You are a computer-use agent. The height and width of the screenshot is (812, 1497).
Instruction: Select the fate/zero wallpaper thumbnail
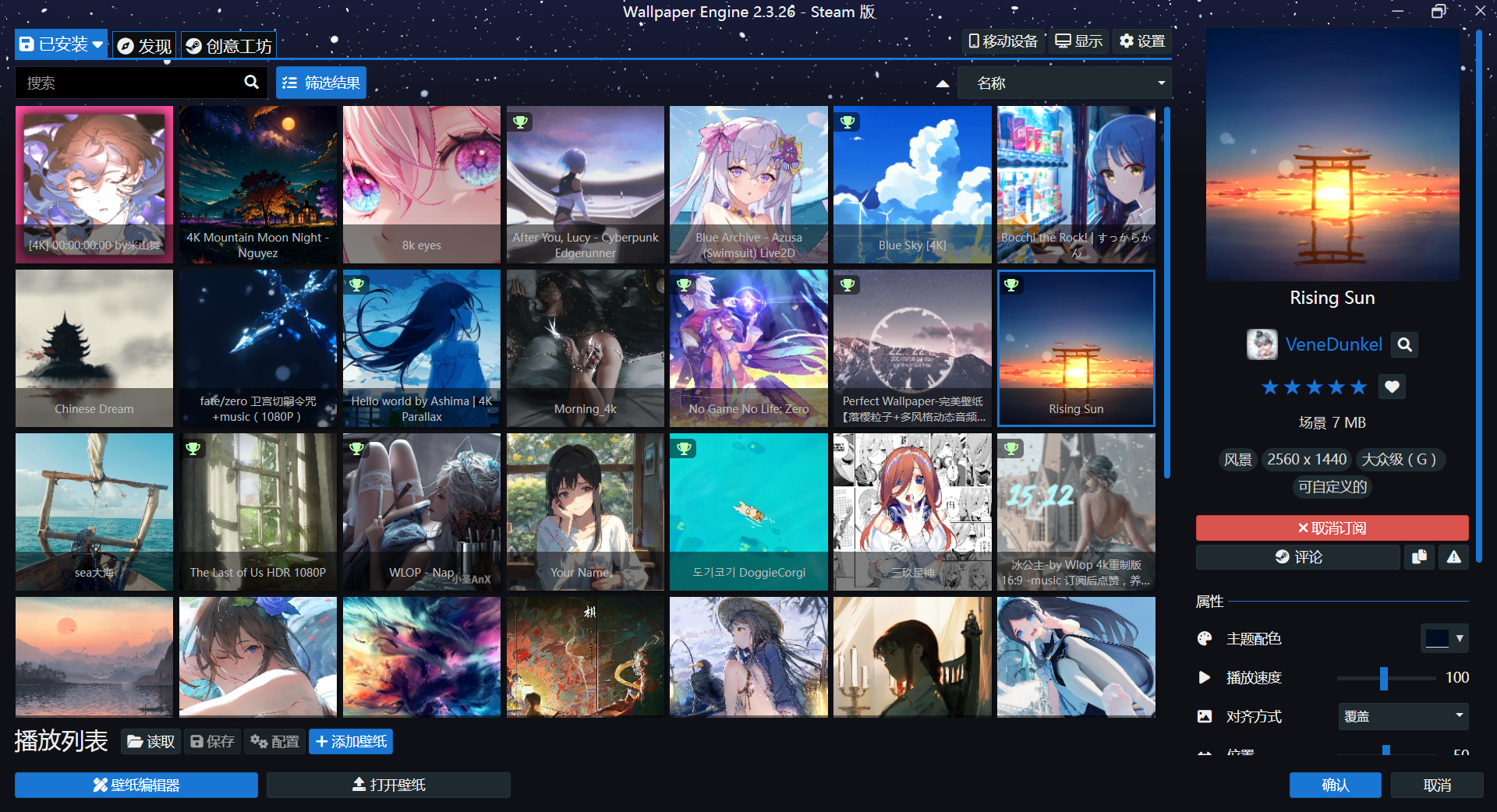pyautogui.click(x=258, y=348)
